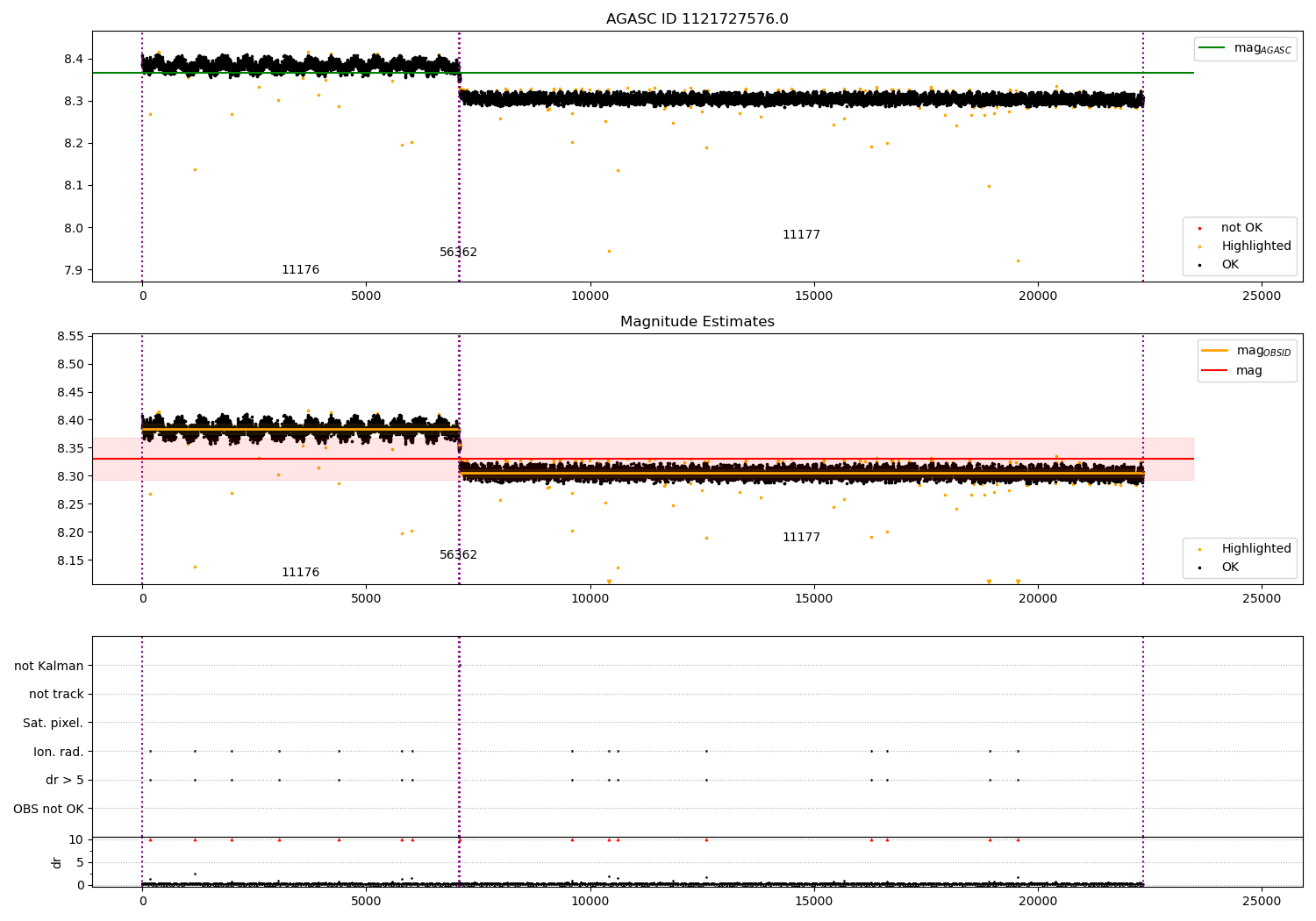Click the "8.4" tick on the top plot
Screen dimensions: 1316x921
[x=74, y=60]
